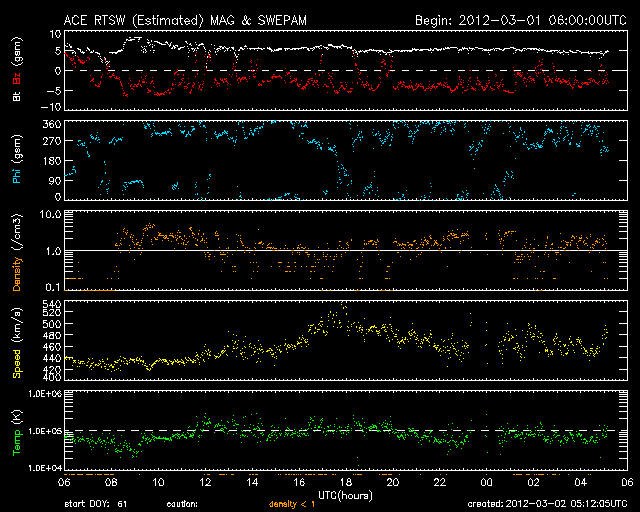Click the '500' tick on the Speed axis

pos(52,324)
